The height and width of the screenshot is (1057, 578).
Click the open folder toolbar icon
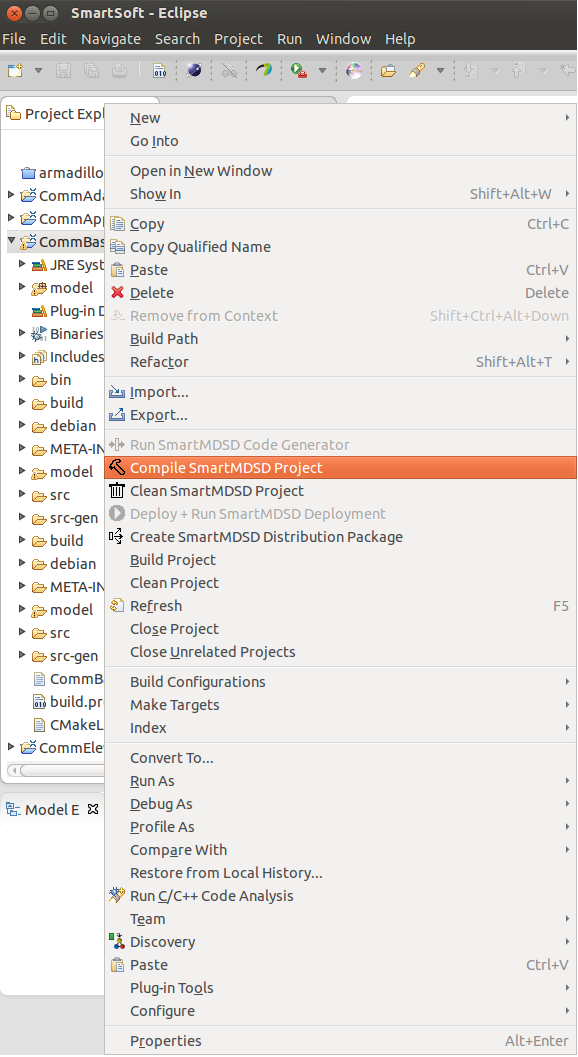pyautogui.click(x=388, y=70)
